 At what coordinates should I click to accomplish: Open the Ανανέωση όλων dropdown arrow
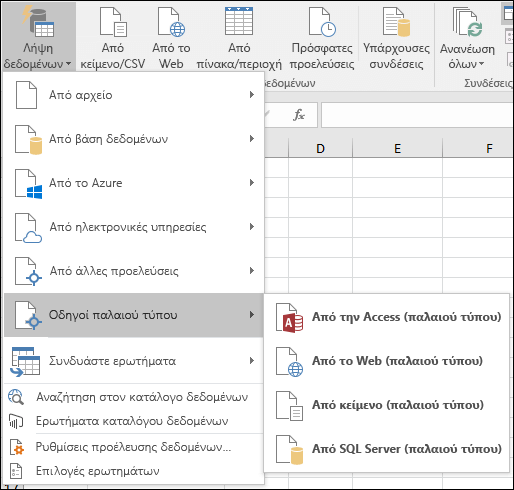pos(481,63)
